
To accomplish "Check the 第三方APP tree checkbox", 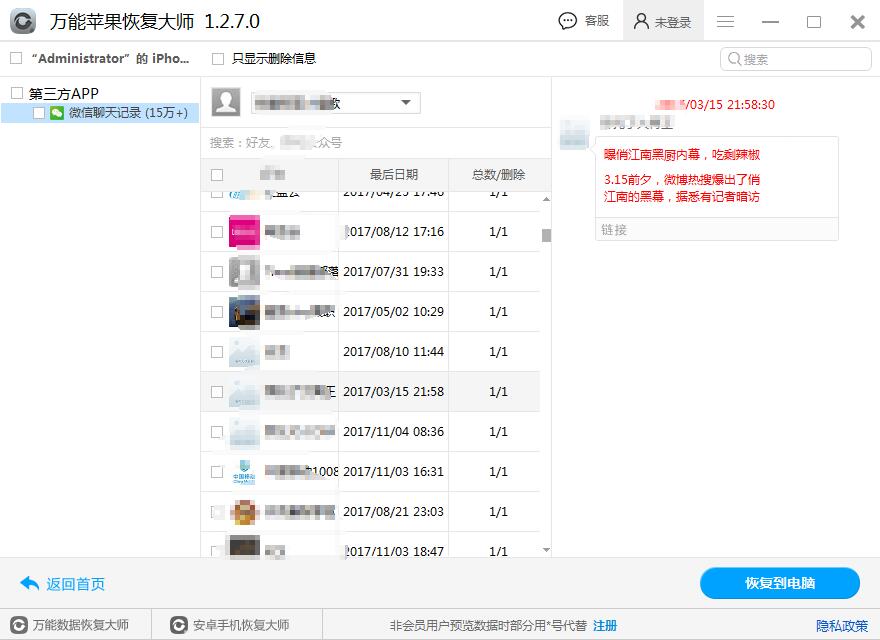I will (17, 93).
